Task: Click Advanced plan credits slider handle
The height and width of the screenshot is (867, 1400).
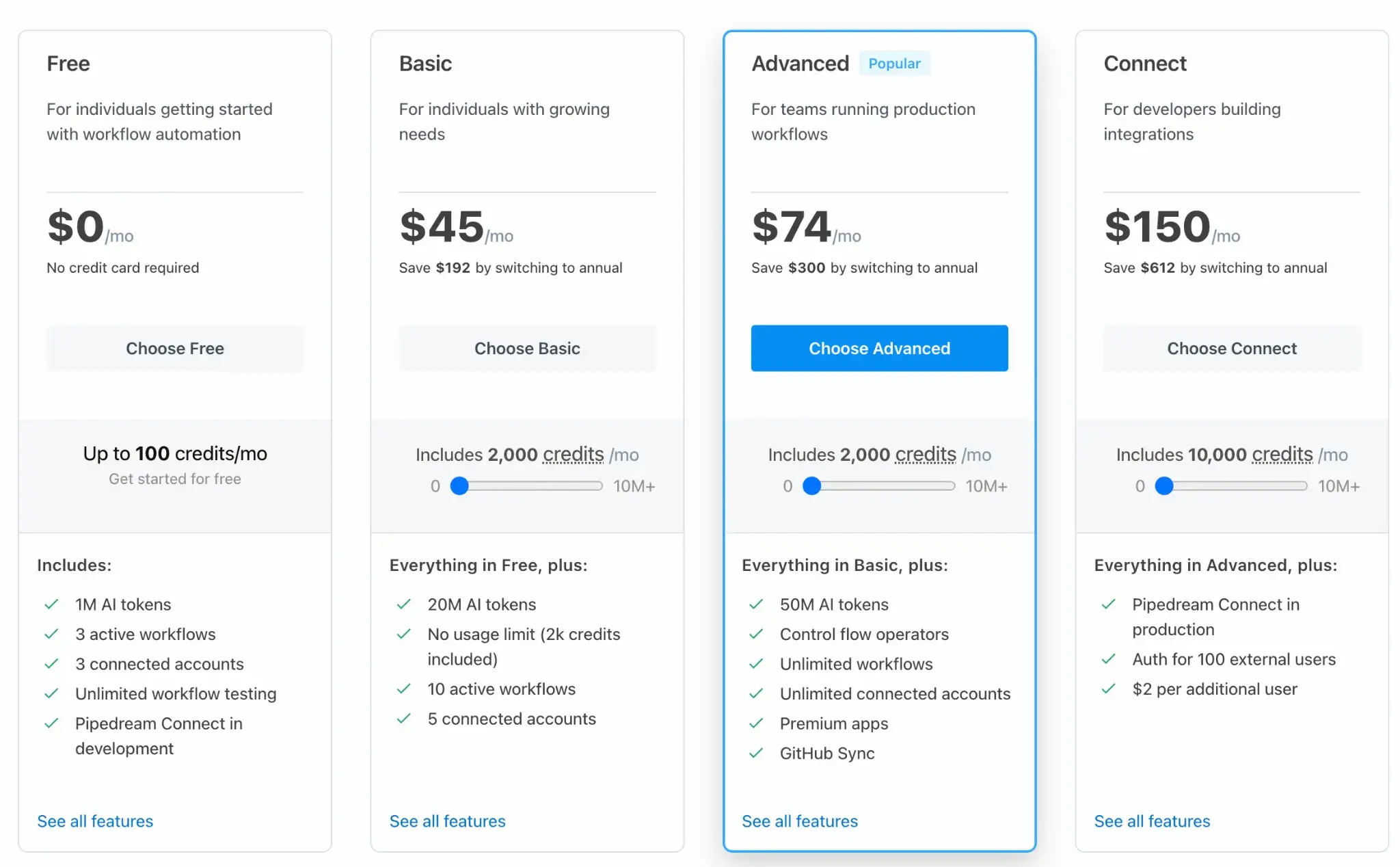Action: (811, 486)
